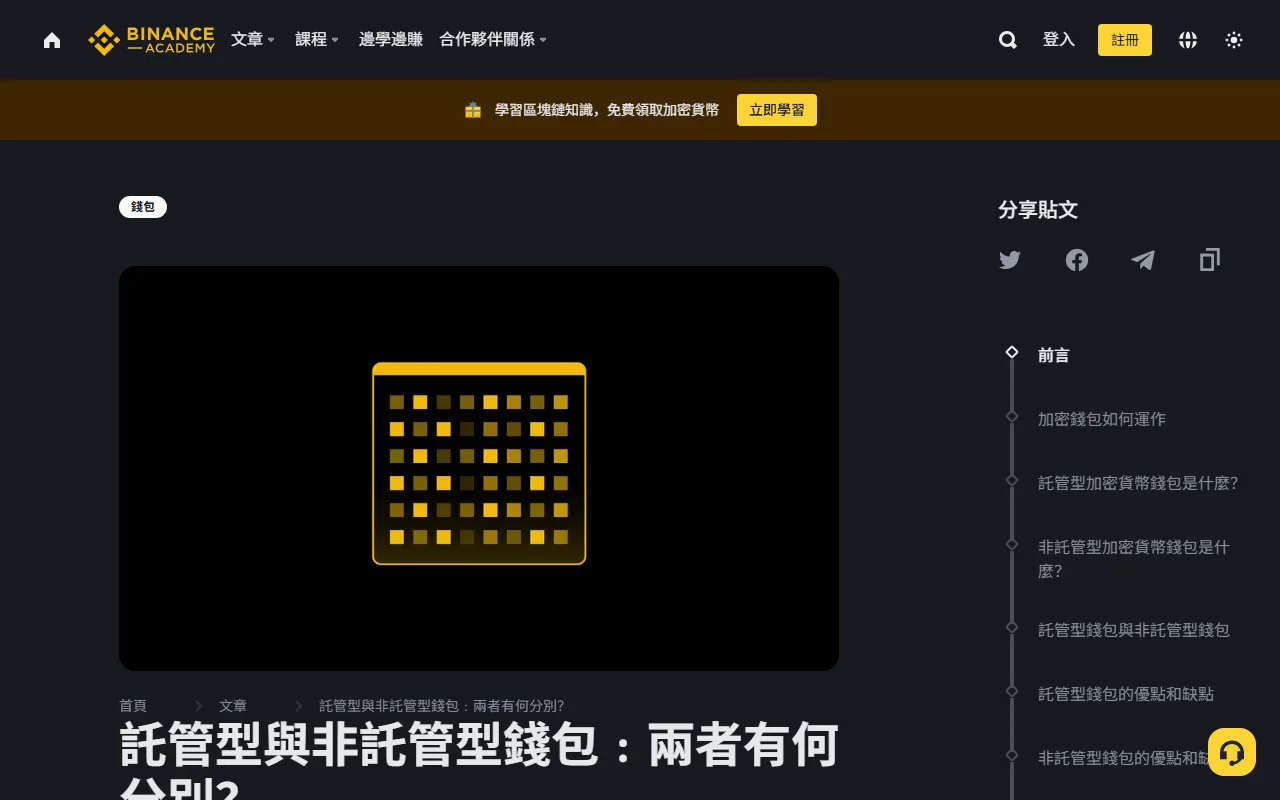Image resolution: width=1280 pixels, height=800 pixels.
Task: Expand the 課程 dropdown menu
Action: click(317, 40)
